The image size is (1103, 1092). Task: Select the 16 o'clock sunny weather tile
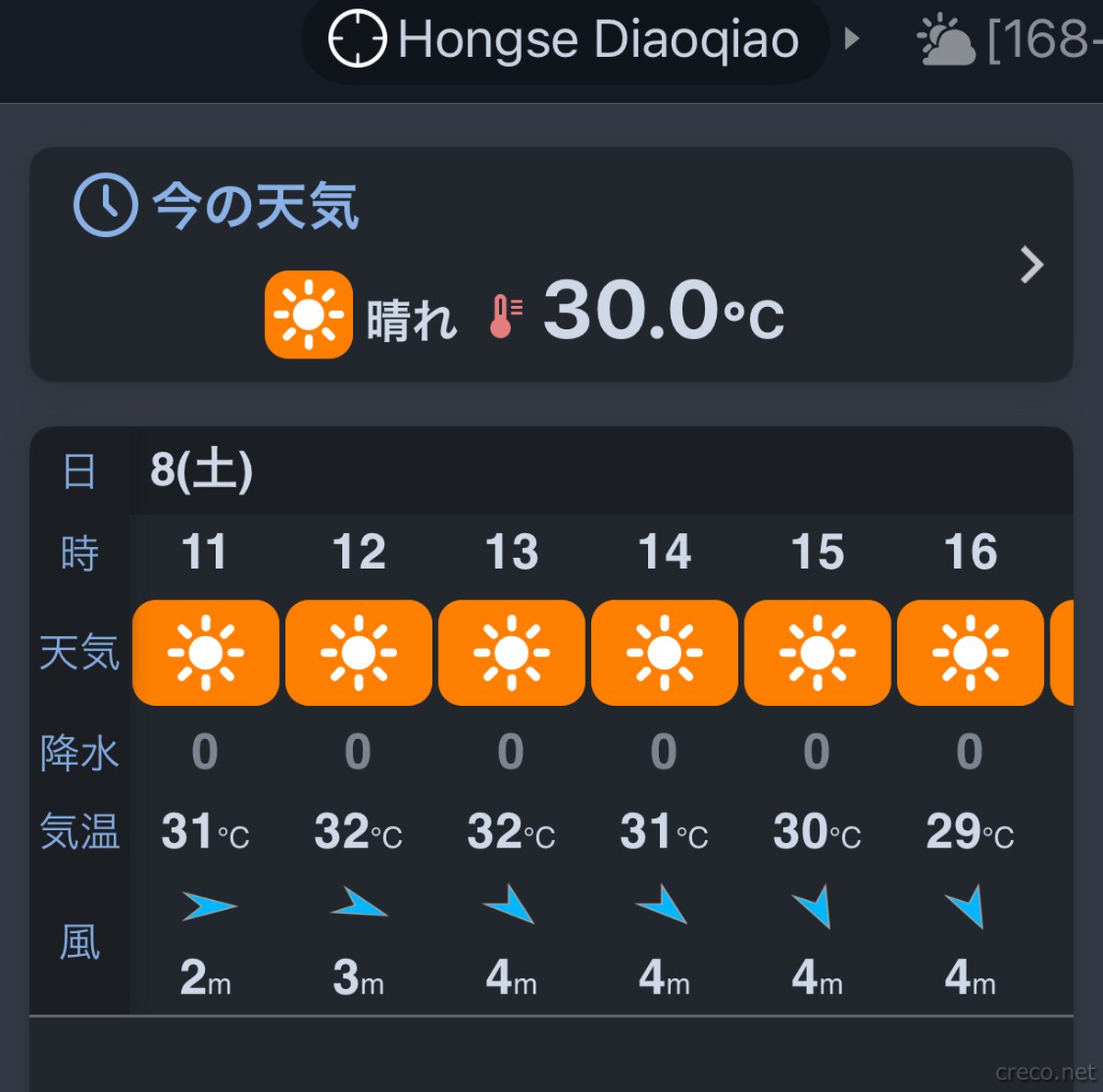[970, 653]
